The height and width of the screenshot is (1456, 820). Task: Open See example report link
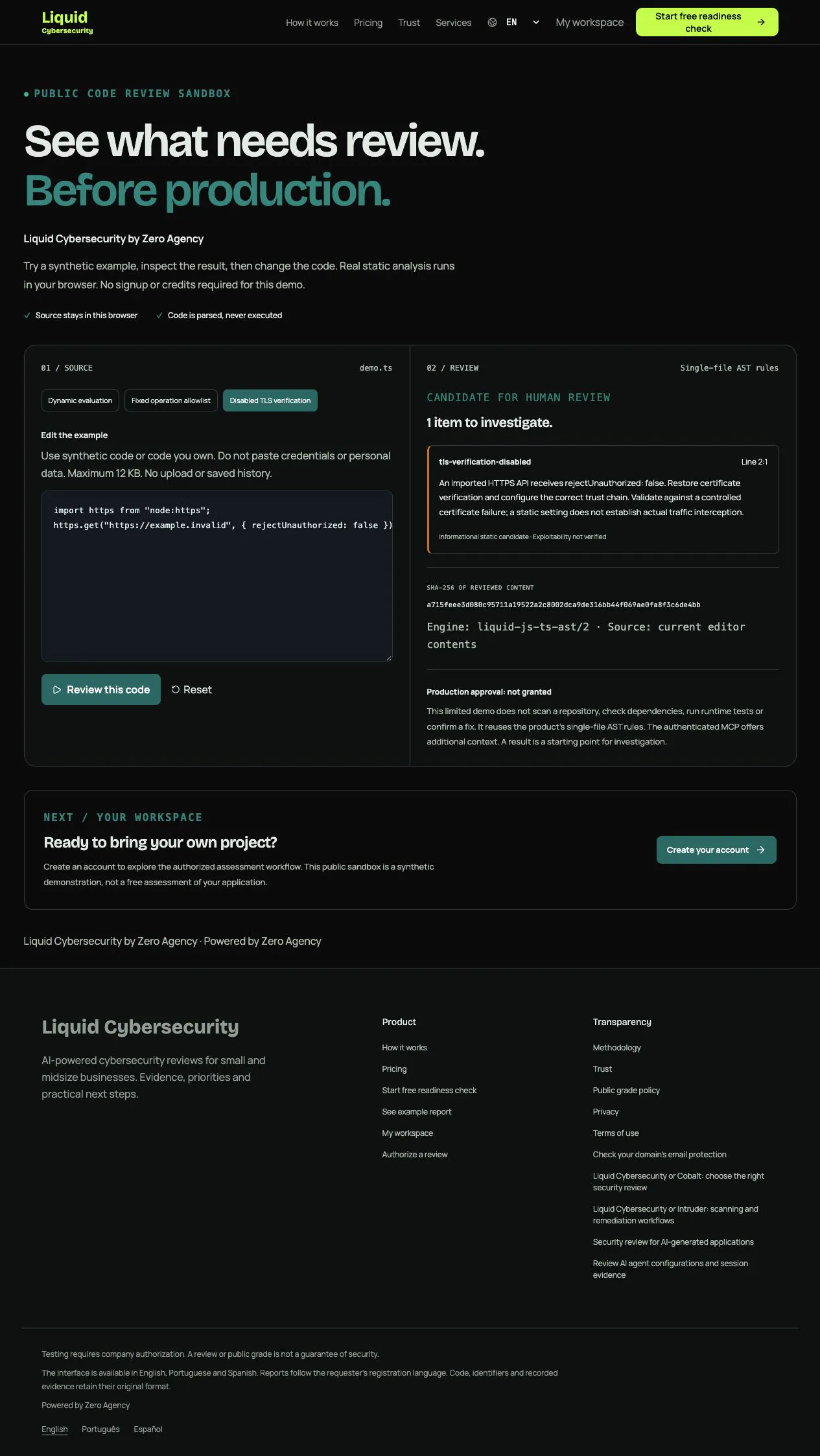pos(417,1111)
